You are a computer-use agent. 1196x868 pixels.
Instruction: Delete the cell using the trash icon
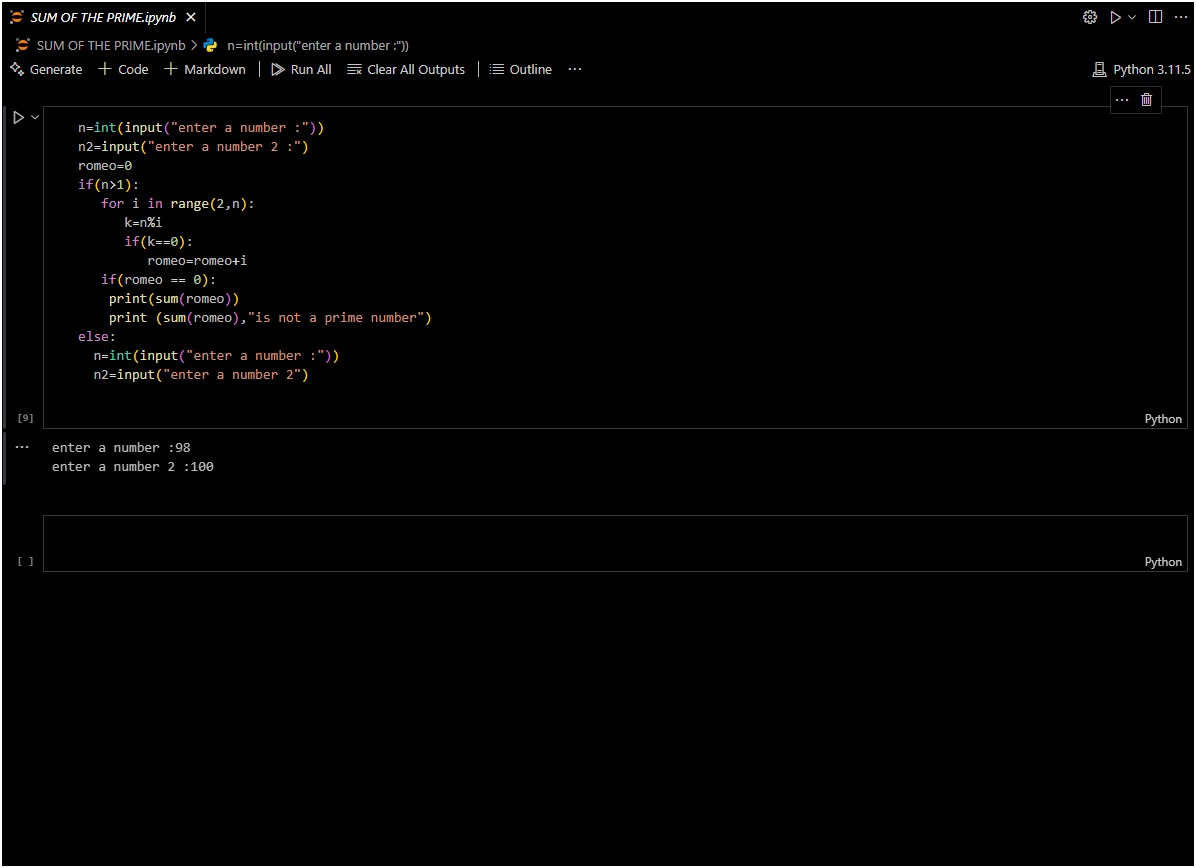1146,99
